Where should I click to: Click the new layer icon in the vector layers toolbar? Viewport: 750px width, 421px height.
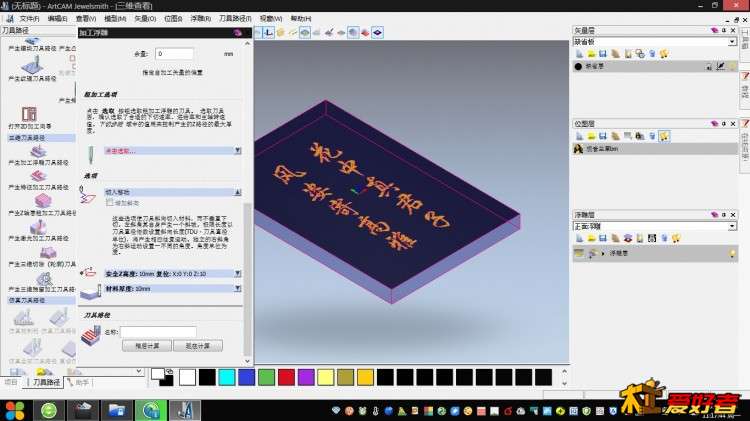579,54
